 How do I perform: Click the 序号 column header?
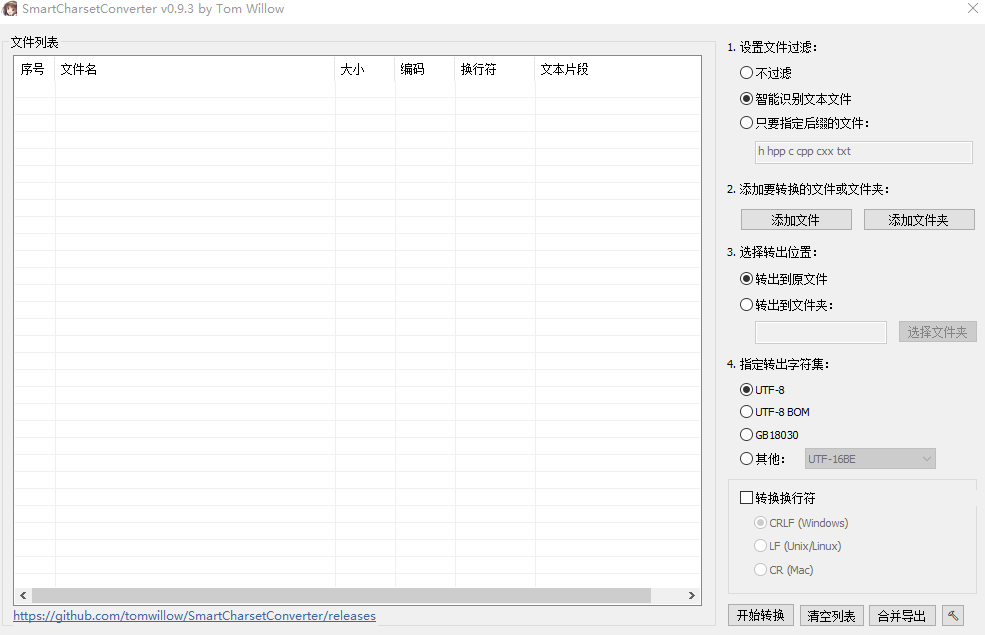tap(35, 69)
